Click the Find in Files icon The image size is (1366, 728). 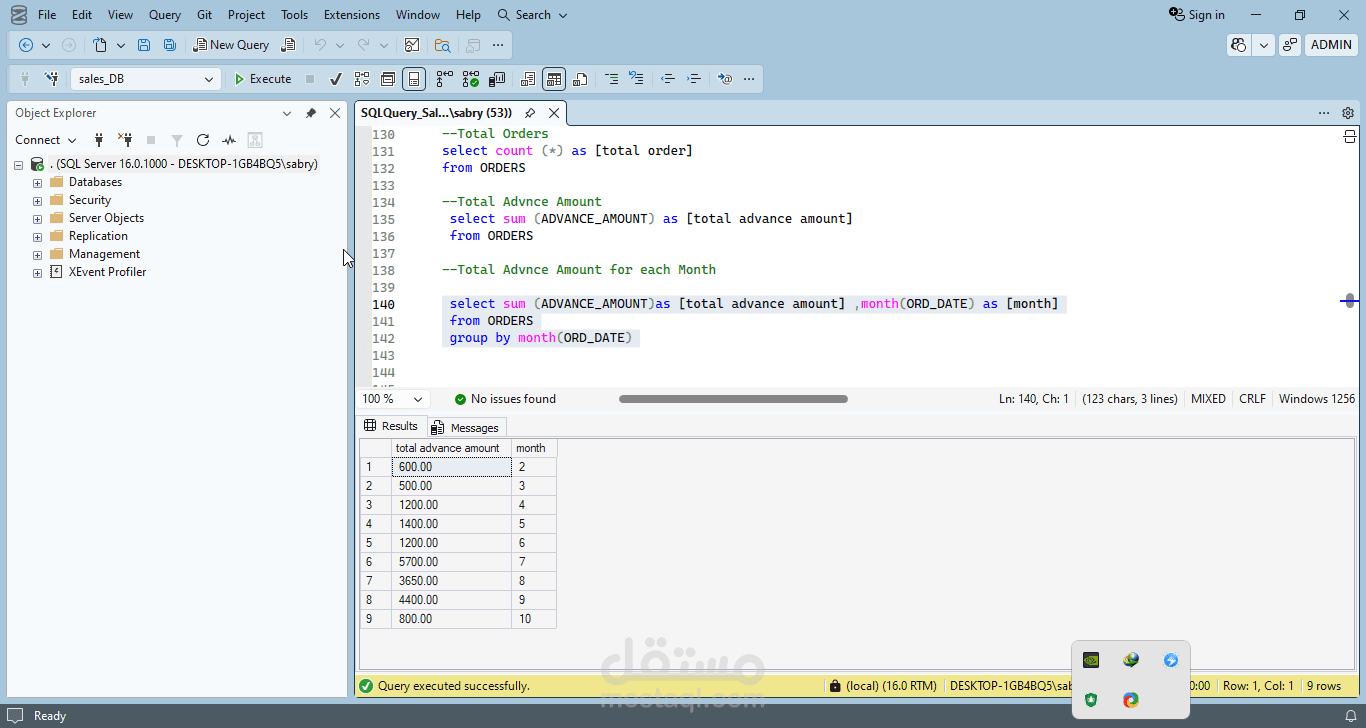[x=442, y=45]
